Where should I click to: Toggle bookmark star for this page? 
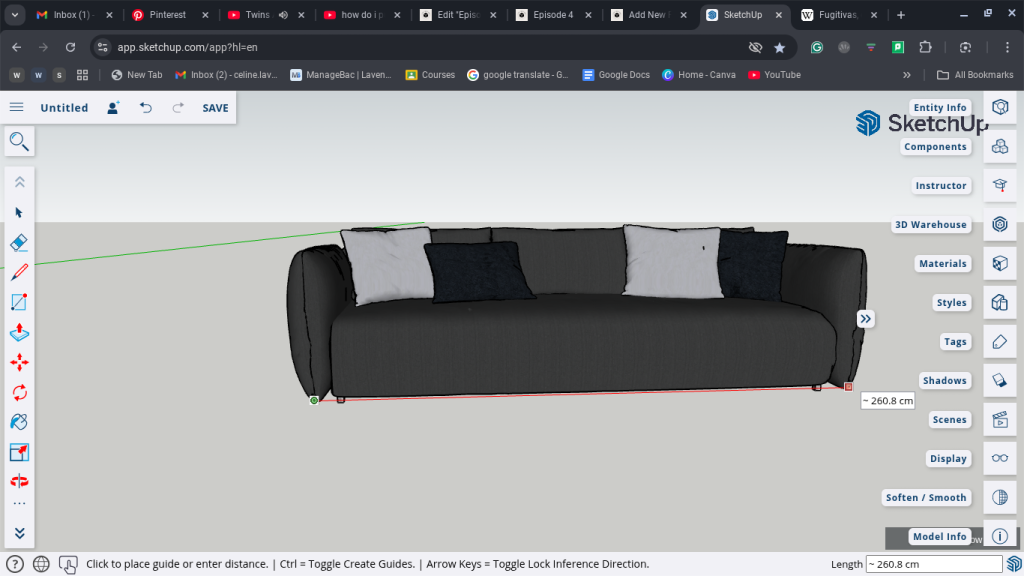pyautogui.click(x=779, y=47)
